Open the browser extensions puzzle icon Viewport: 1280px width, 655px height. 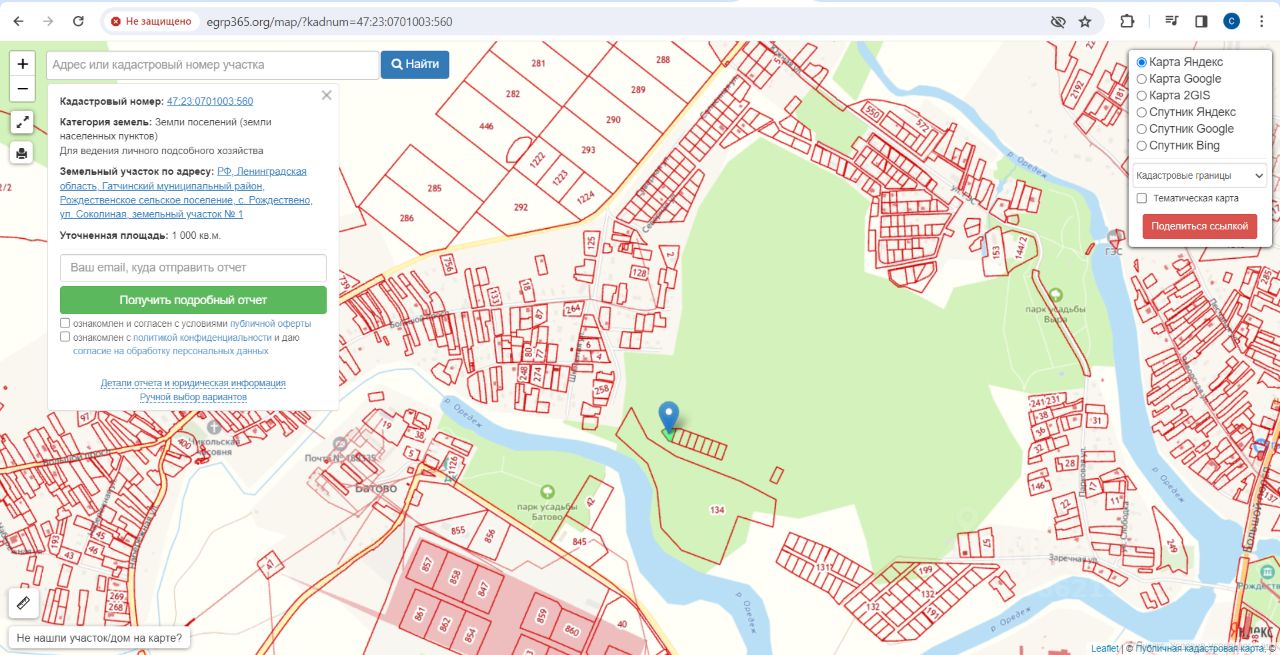(1127, 21)
